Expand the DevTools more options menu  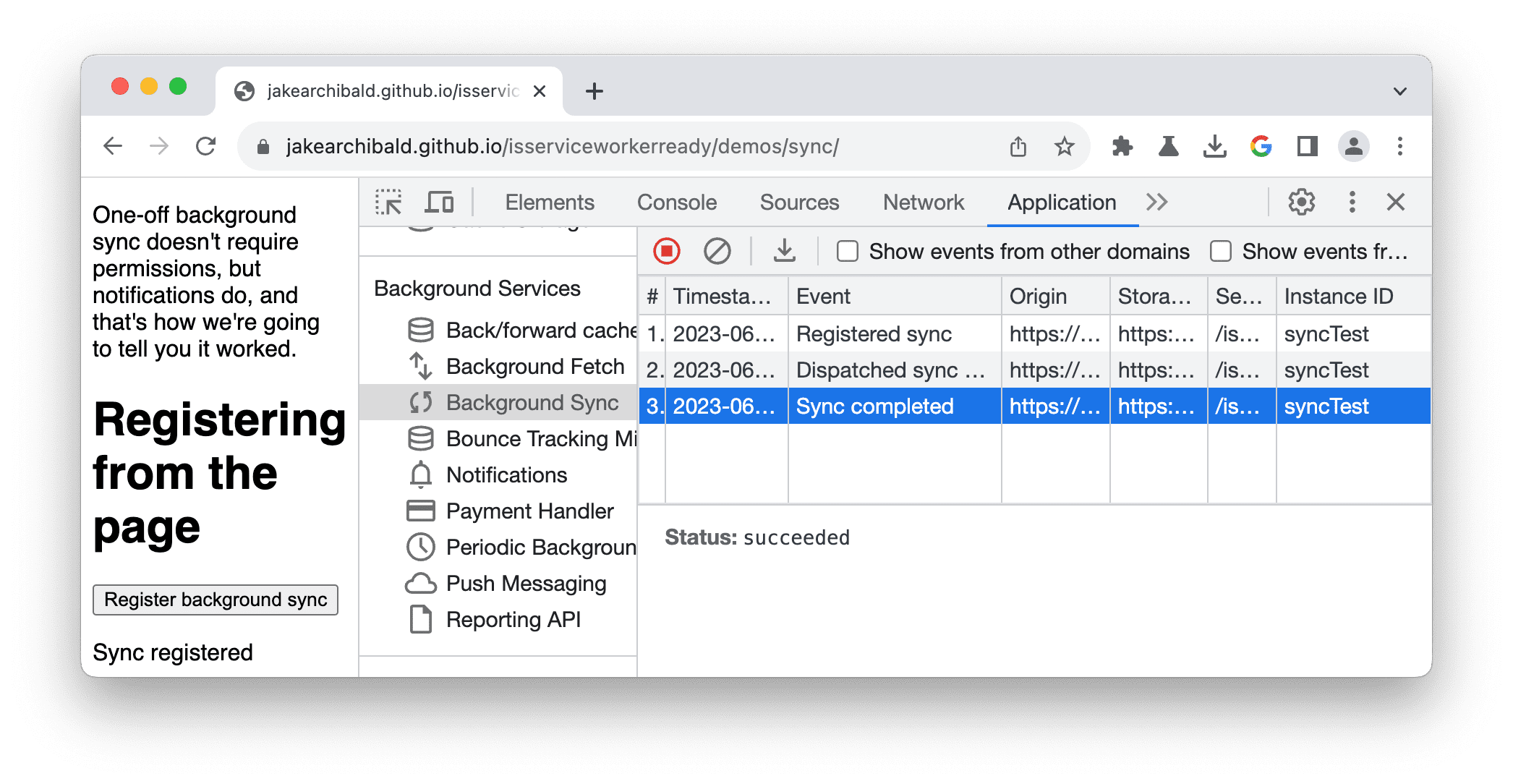pos(1352,201)
